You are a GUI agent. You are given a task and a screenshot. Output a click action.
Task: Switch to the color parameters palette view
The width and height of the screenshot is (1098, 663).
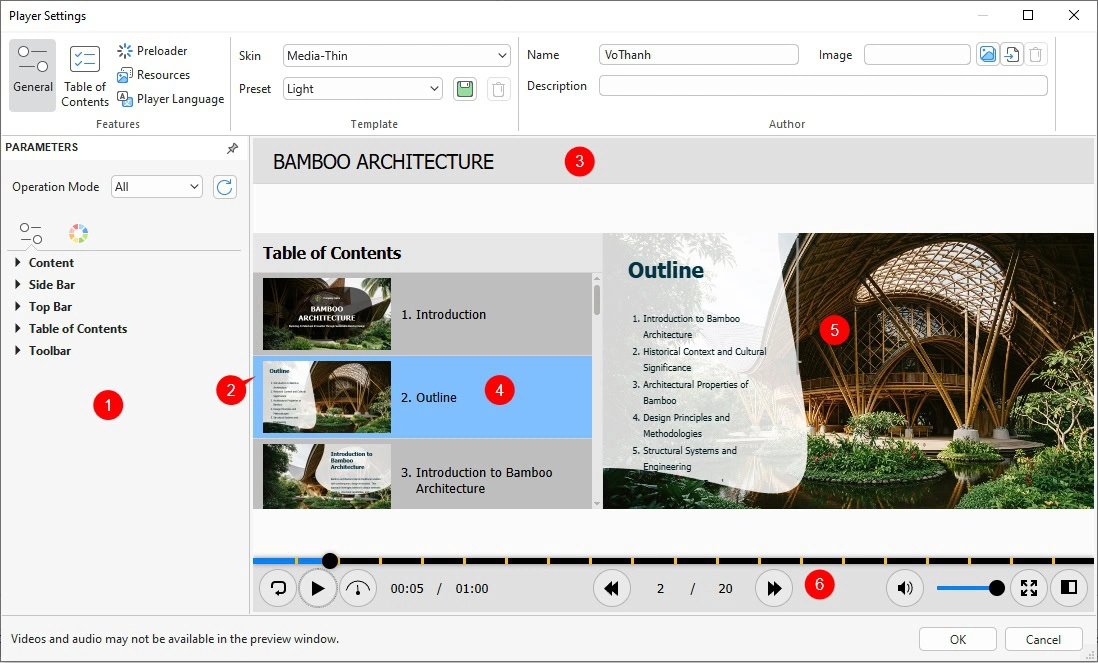(x=78, y=232)
